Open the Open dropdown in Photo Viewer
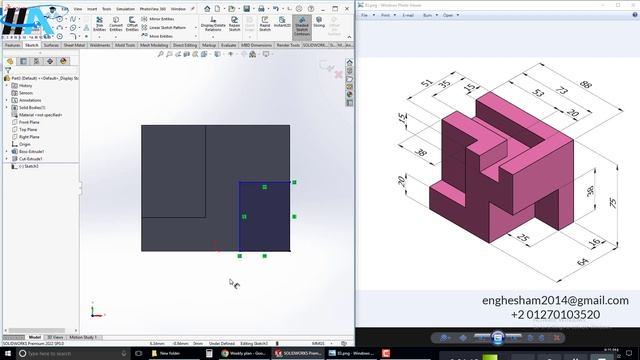This screenshot has width=640, height=360. (451, 15)
